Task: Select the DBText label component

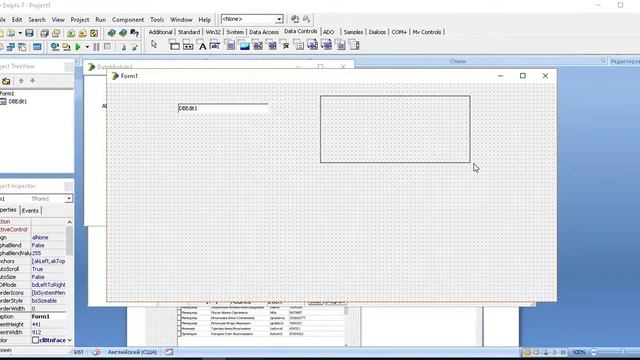Action: coord(202,45)
